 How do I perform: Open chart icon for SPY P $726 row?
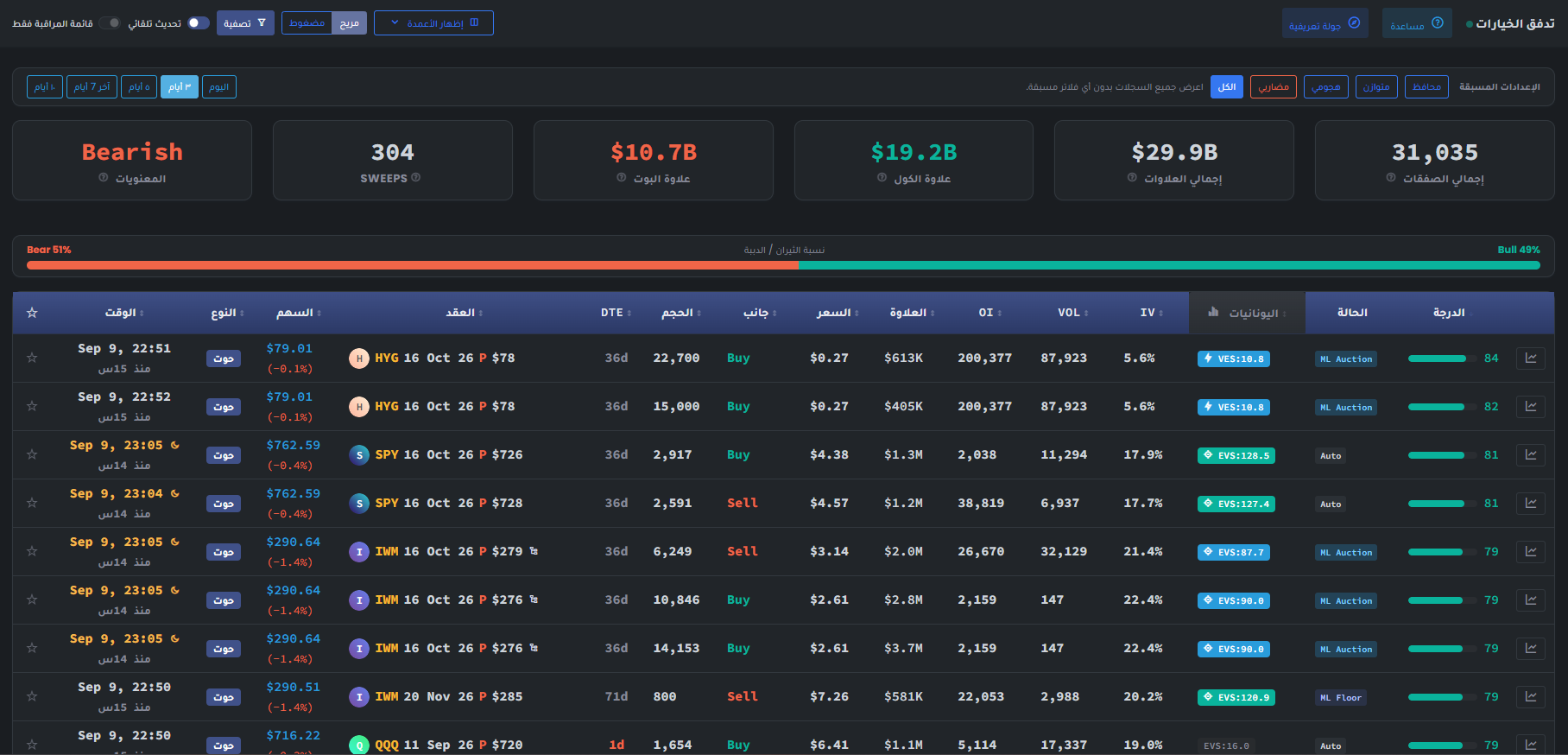click(1531, 454)
